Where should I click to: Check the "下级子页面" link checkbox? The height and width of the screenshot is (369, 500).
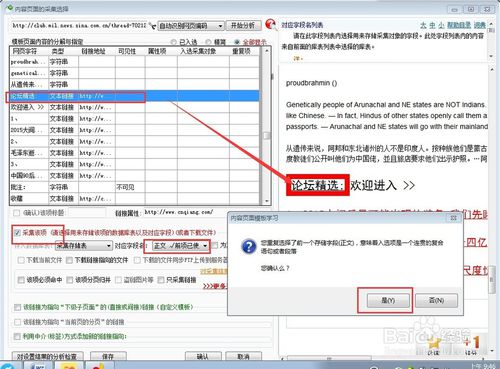(x=17, y=307)
